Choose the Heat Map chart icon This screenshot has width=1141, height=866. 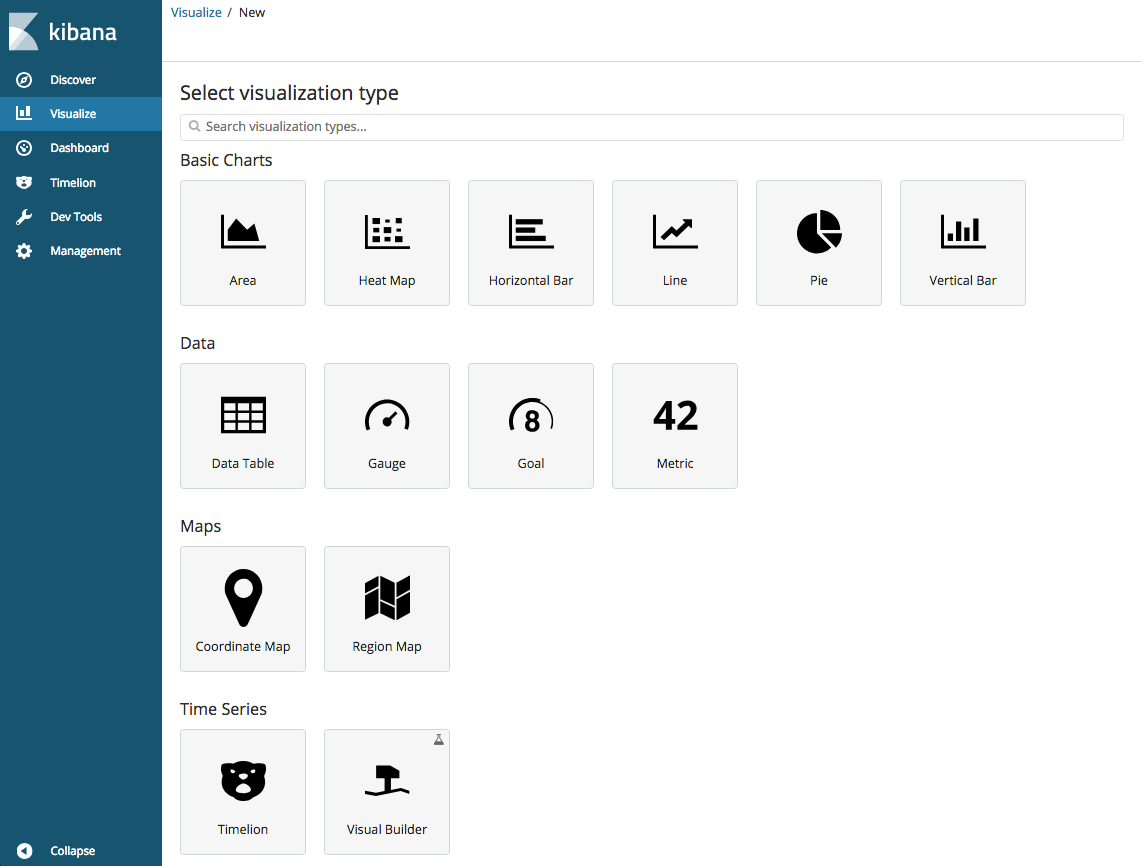click(x=387, y=231)
